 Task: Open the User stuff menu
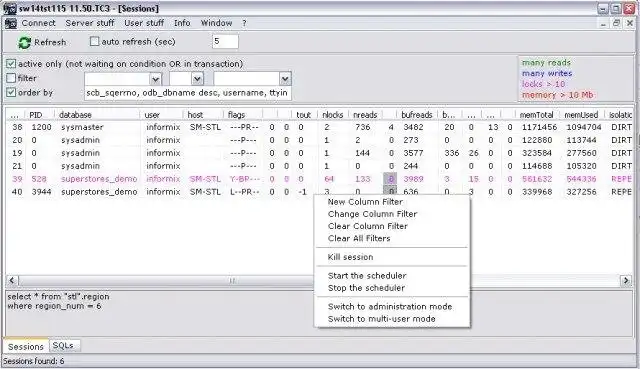point(144,23)
